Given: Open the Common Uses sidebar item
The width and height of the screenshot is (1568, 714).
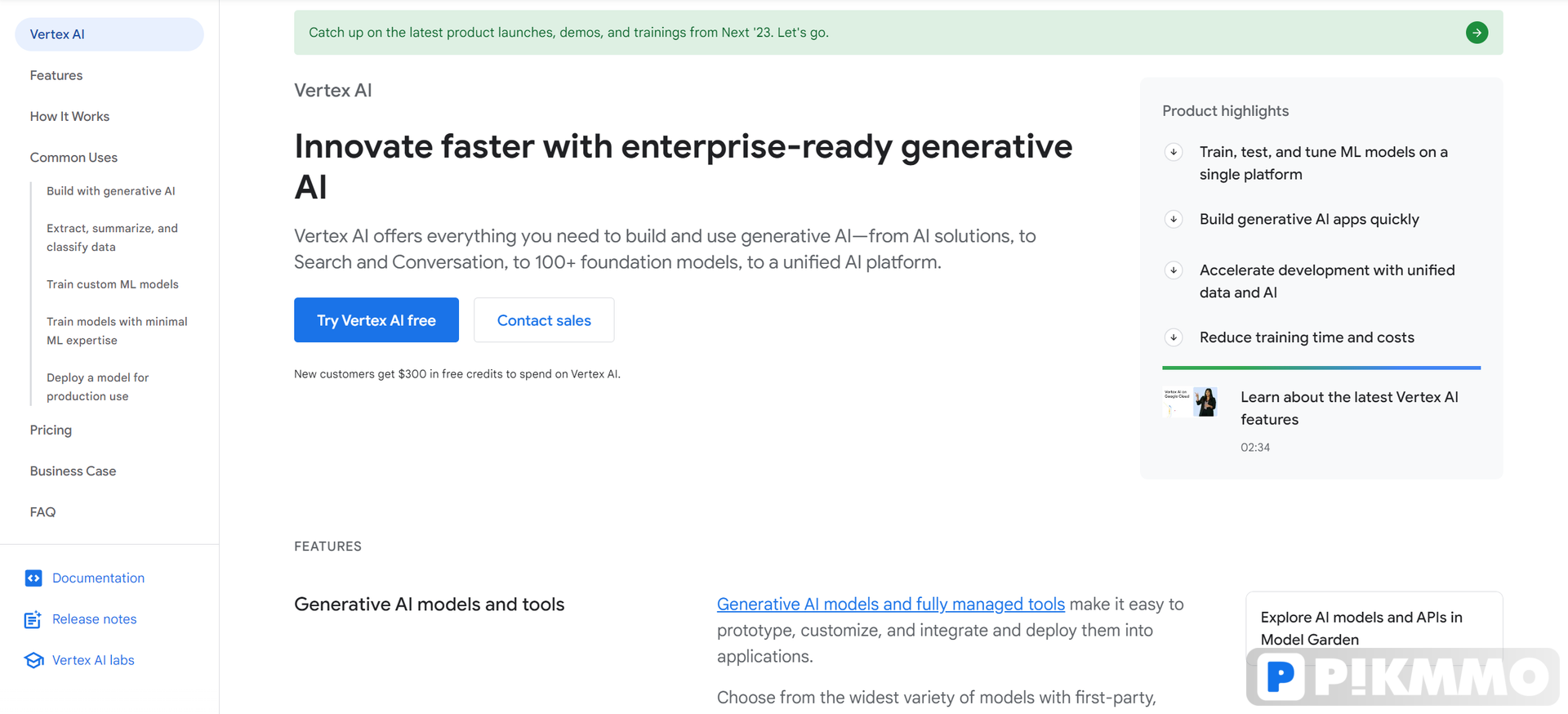Looking at the screenshot, I should point(73,158).
